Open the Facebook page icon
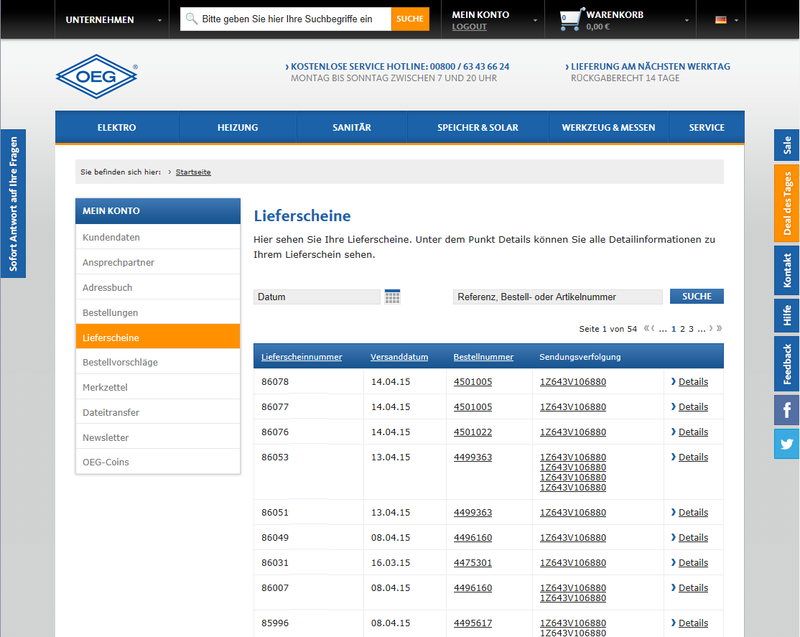Screen dimensions: 800x637 (786, 410)
